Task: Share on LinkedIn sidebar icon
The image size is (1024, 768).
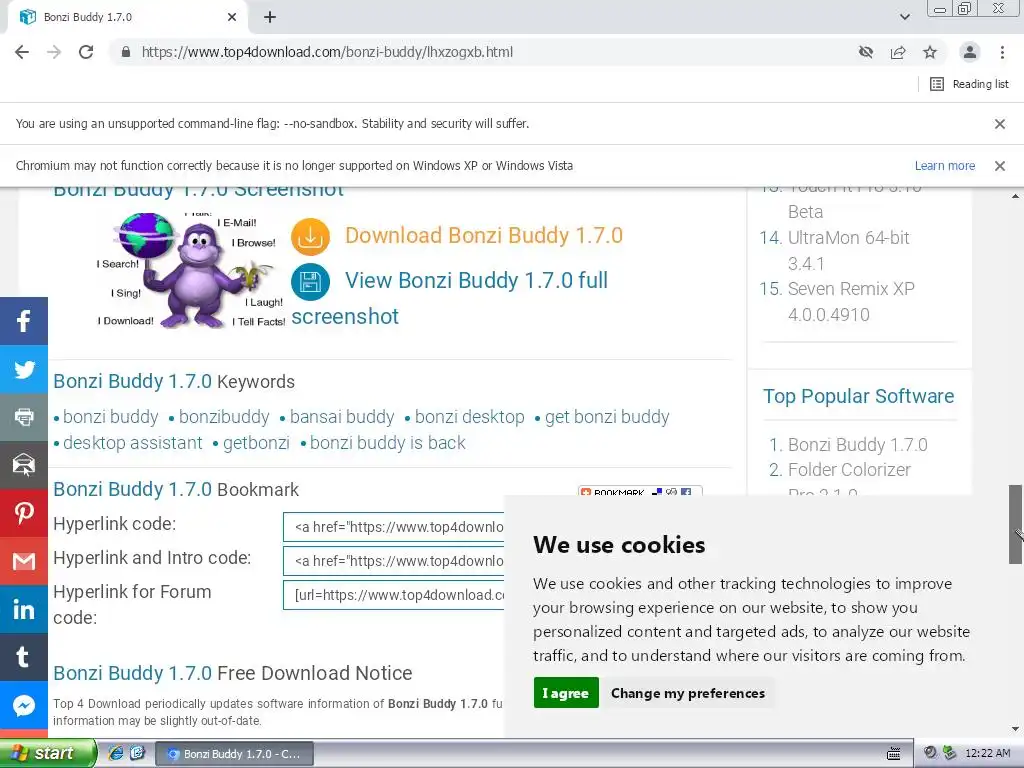Action: pos(24,609)
